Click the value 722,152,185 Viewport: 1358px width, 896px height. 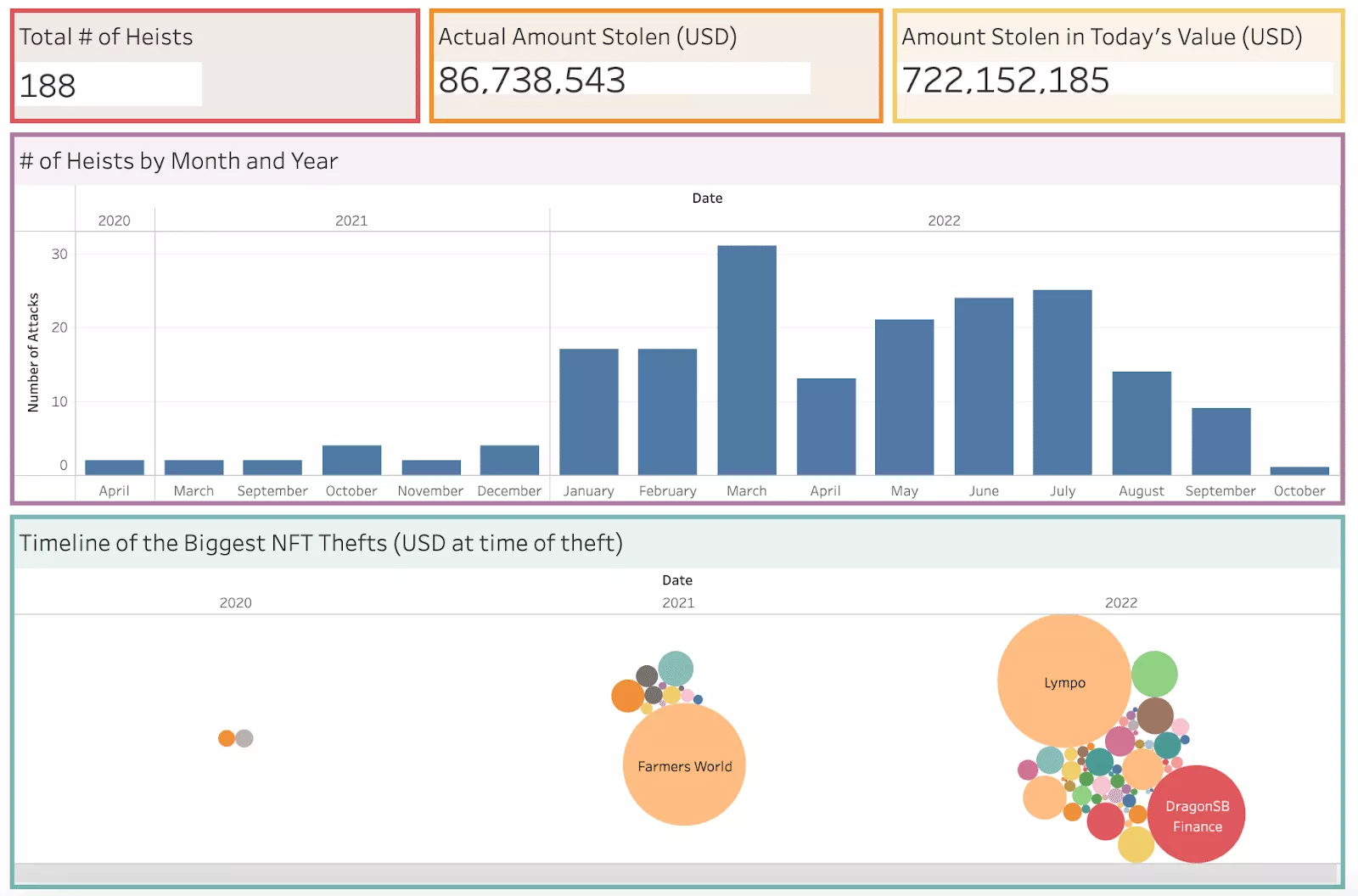click(x=1006, y=80)
